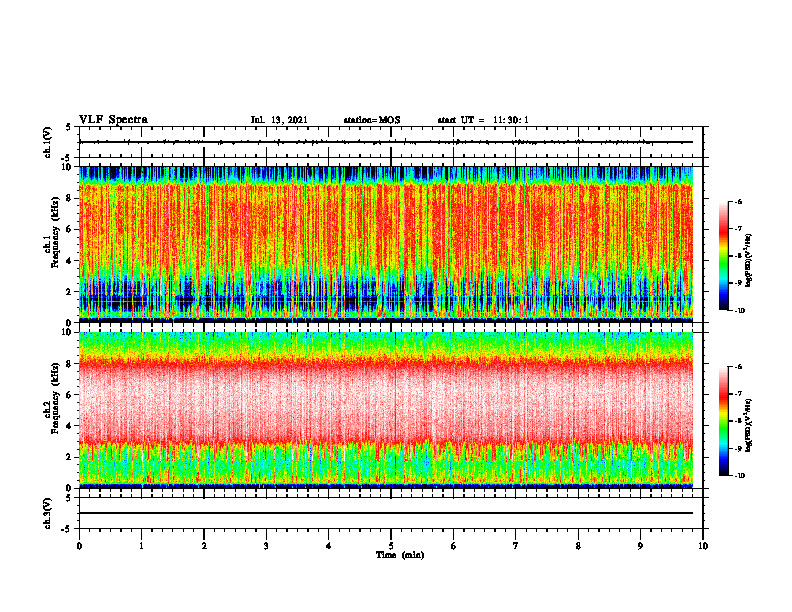Screen dimensions: 792x612
Task: Click the ch.2 "6" kHz frequency tick
Action: pos(70,395)
